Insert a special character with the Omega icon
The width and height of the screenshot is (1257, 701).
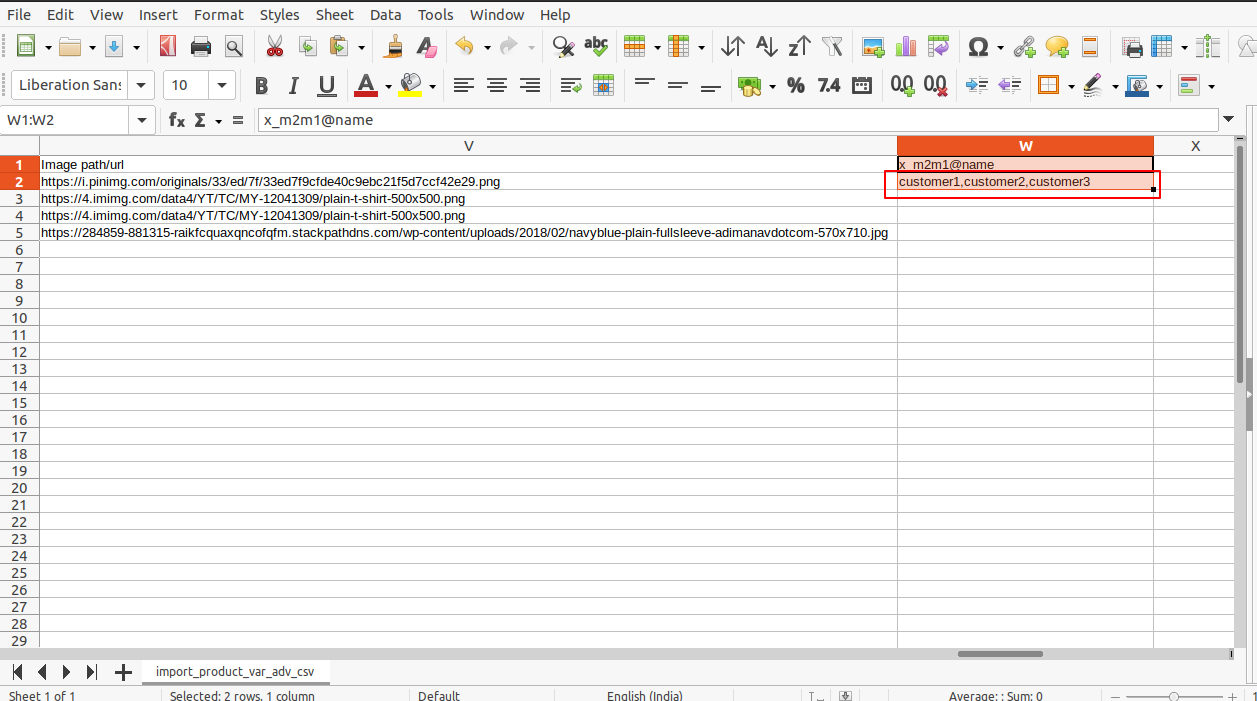tap(978, 47)
